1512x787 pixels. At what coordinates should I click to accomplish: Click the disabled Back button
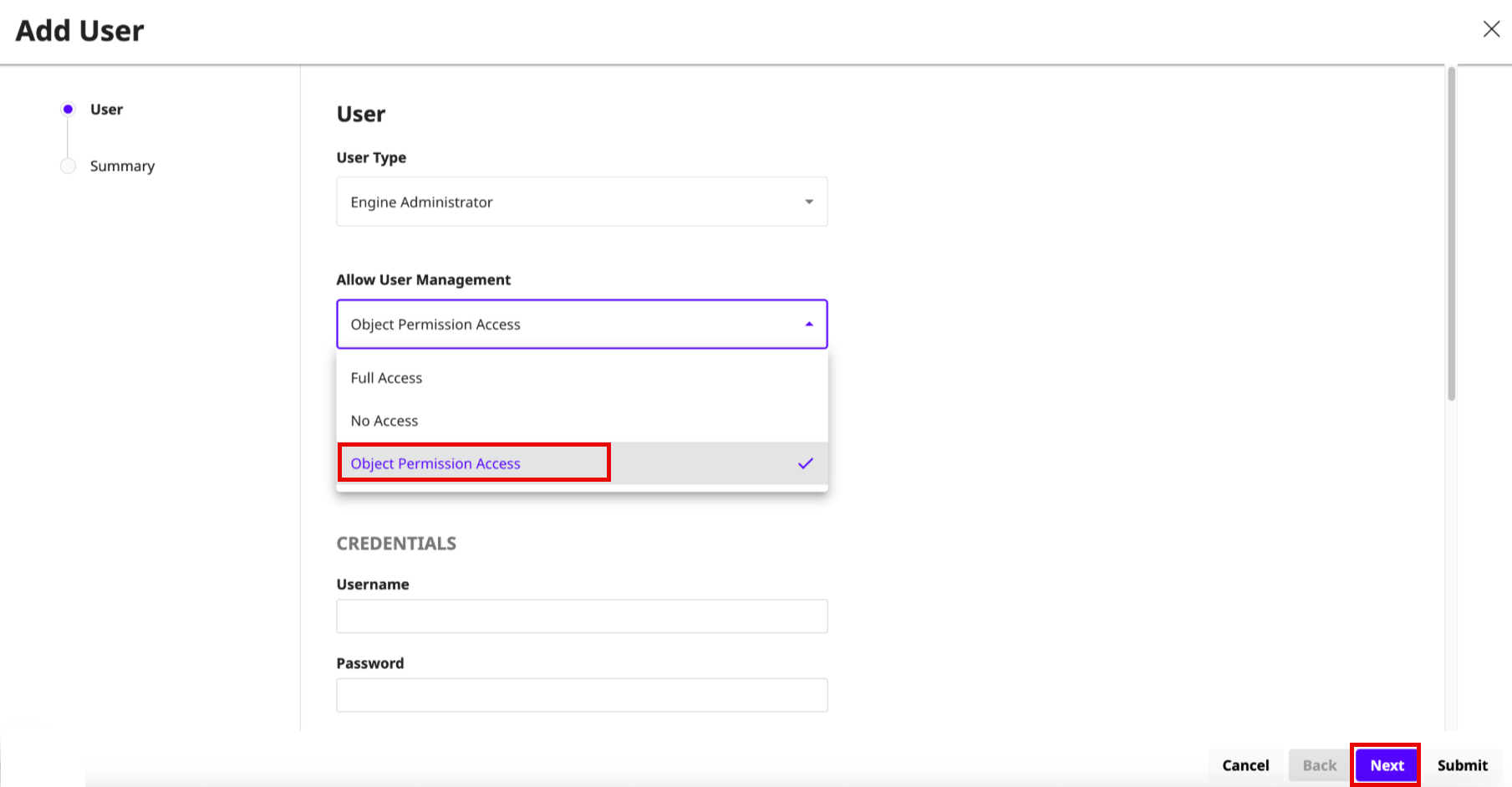tap(1318, 764)
